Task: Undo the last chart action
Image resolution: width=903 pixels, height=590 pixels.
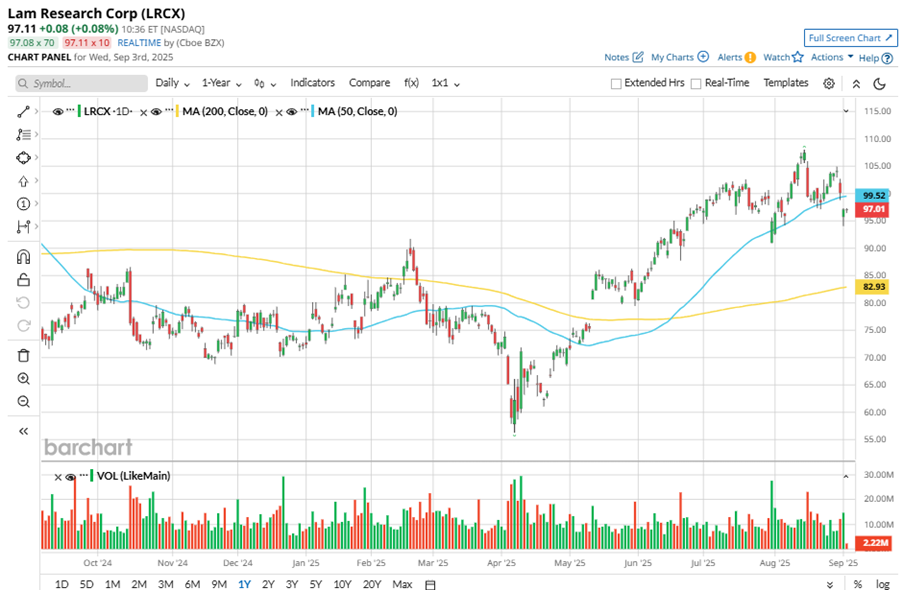Action: 23,303
